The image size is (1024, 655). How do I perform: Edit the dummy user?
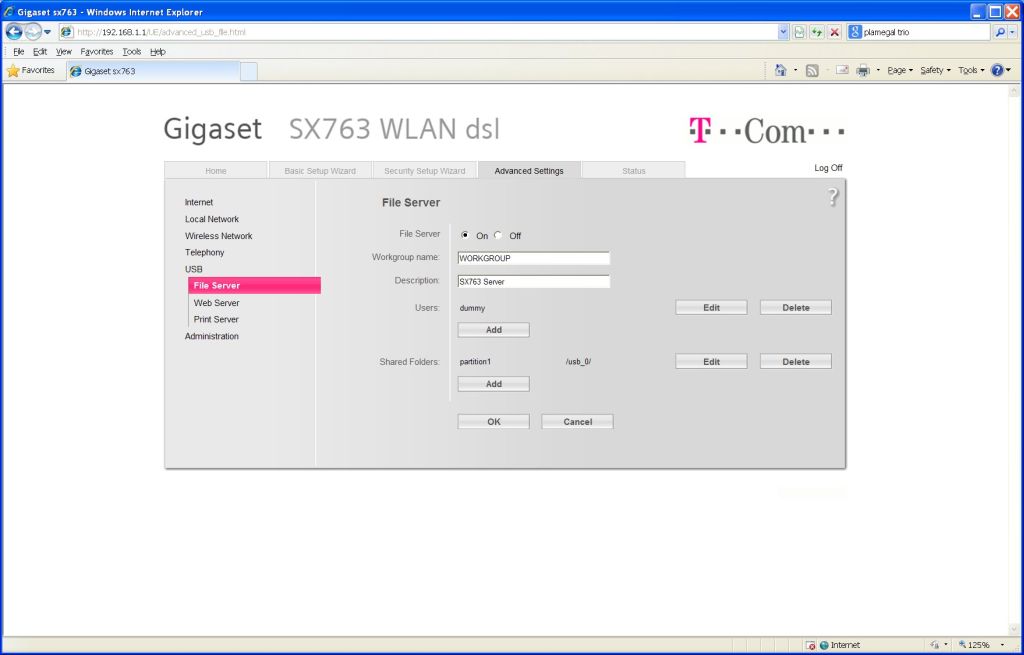pyautogui.click(x=711, y=308)
